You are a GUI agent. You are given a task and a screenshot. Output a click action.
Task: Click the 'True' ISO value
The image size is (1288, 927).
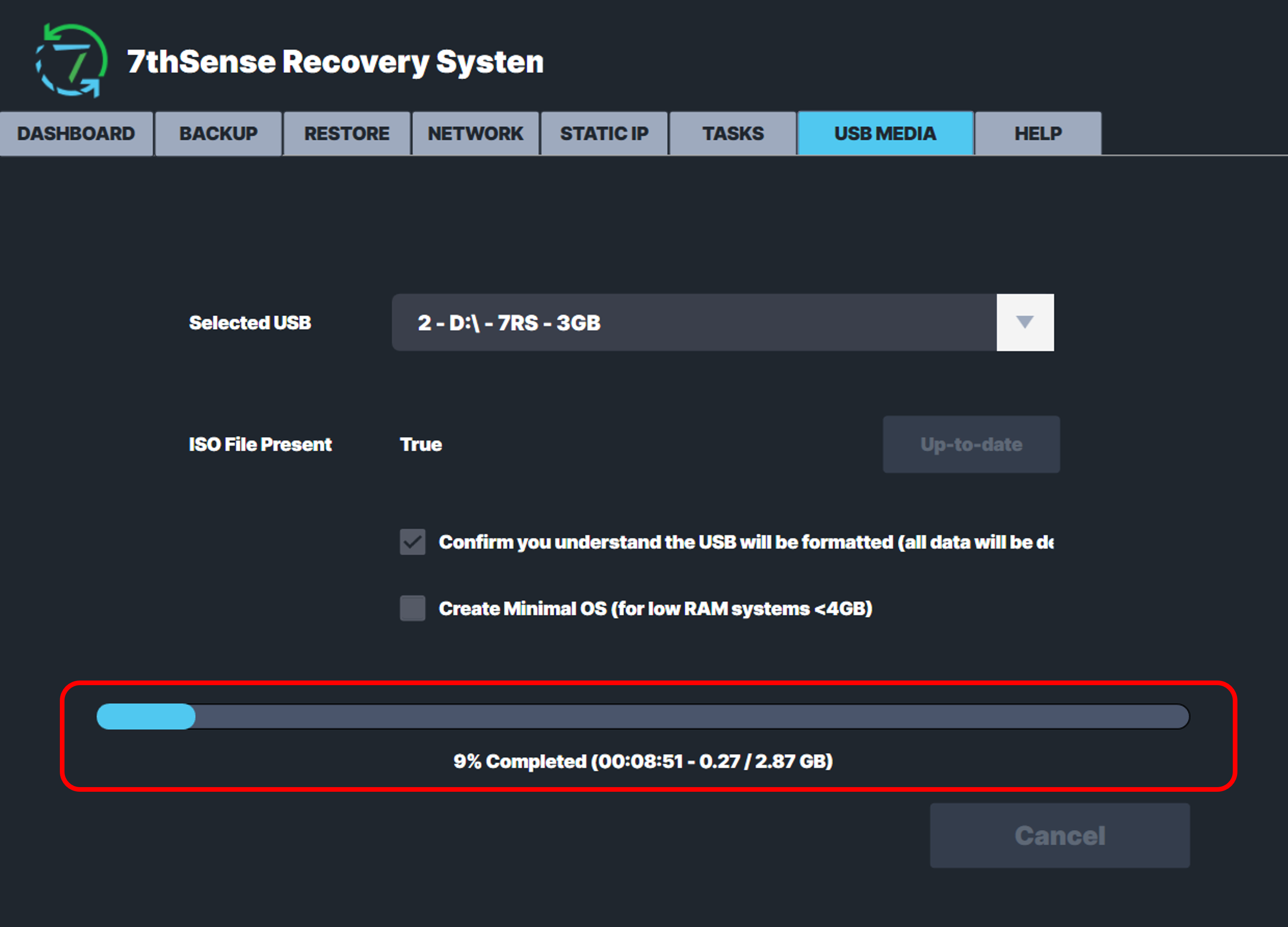point(421,445)
